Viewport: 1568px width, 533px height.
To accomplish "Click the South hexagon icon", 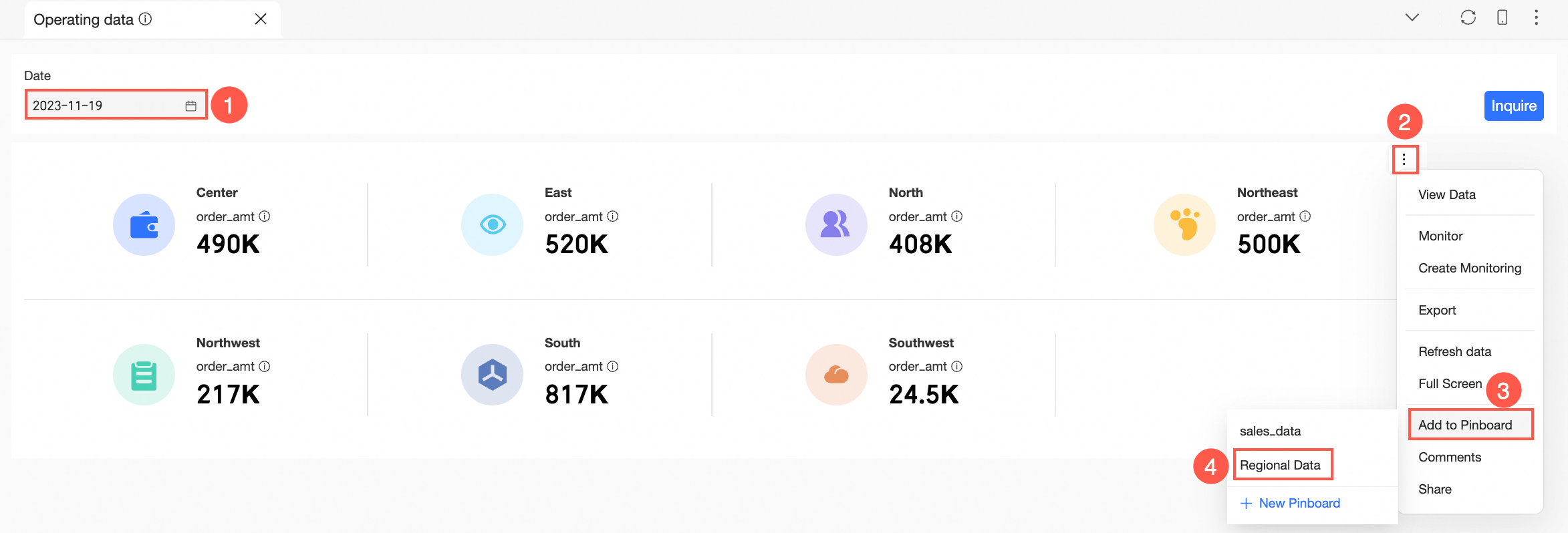I will pyautogui.click(x=493, y=375).
